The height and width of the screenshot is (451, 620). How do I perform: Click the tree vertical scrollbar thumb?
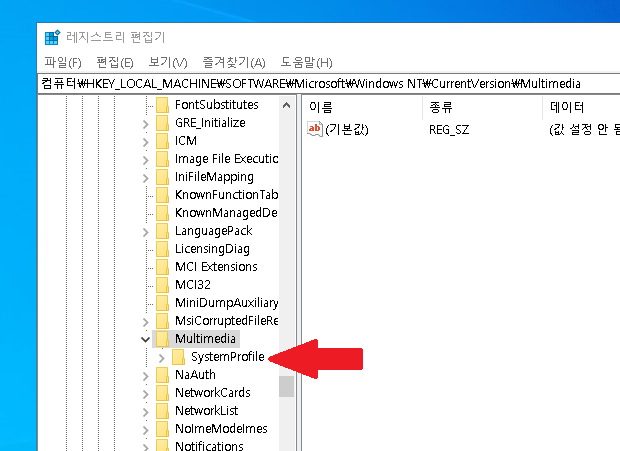click(286, 386)
